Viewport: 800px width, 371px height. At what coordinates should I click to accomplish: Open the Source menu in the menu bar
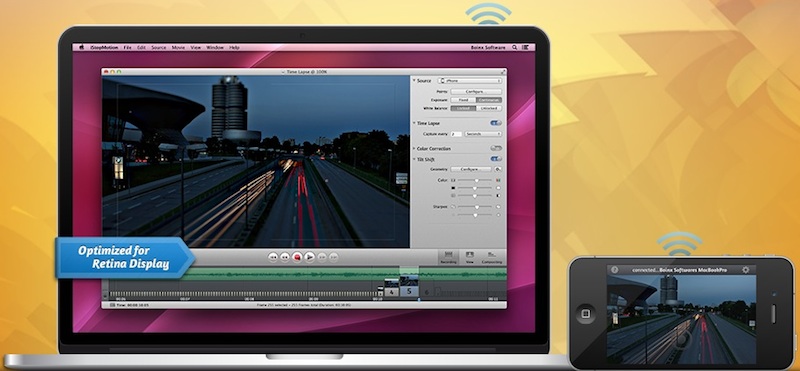tap(159, 47)
